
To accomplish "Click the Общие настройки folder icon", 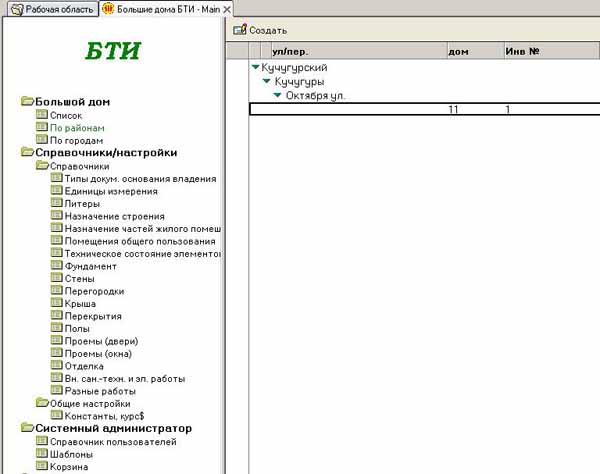I will pyautogui.click(x=42, y=402).
